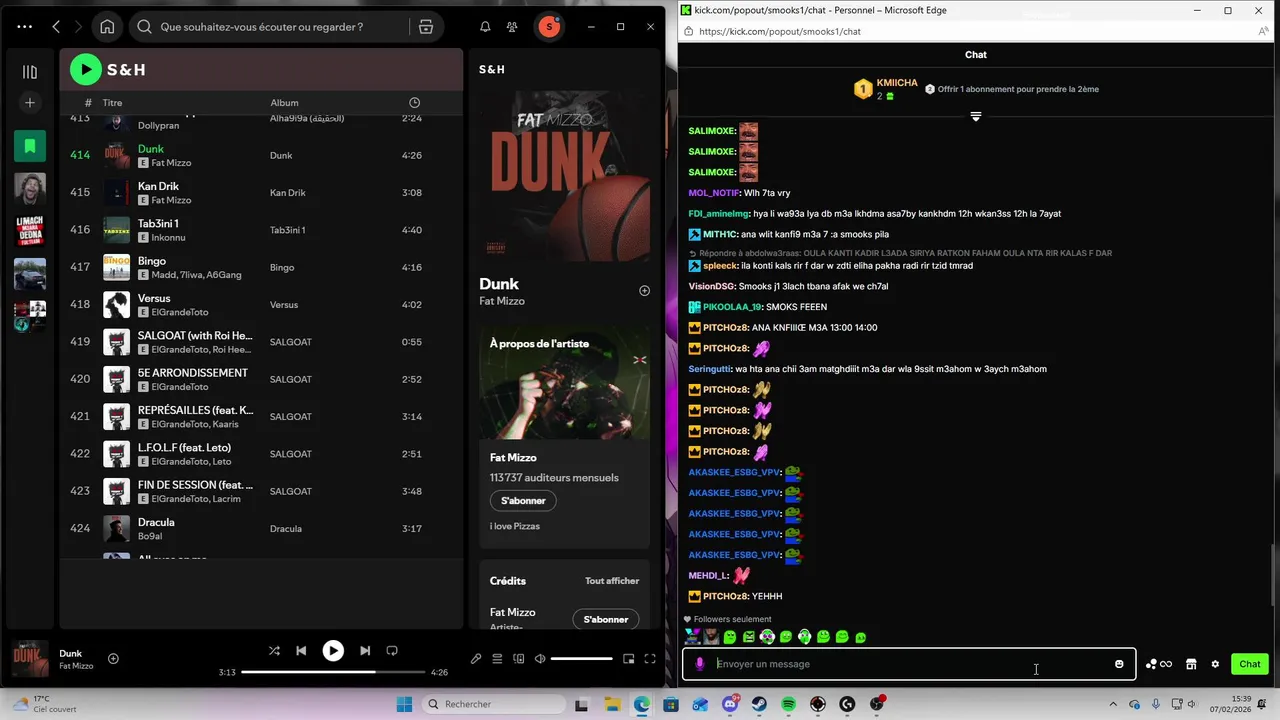
Task: Collapse the leaderboard with chevron below KMIICHA
Action: coord(976,117)
